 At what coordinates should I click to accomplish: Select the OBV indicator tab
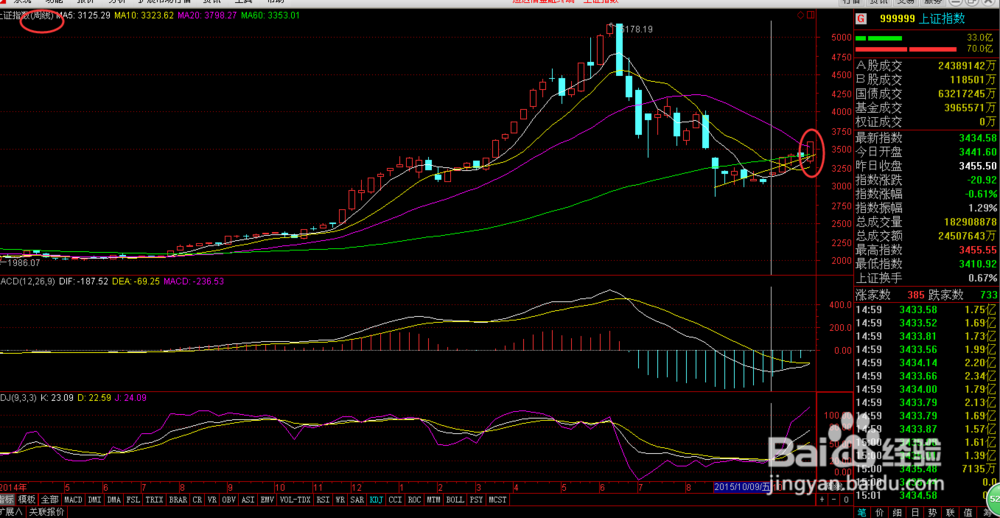[x=228, y=500]
